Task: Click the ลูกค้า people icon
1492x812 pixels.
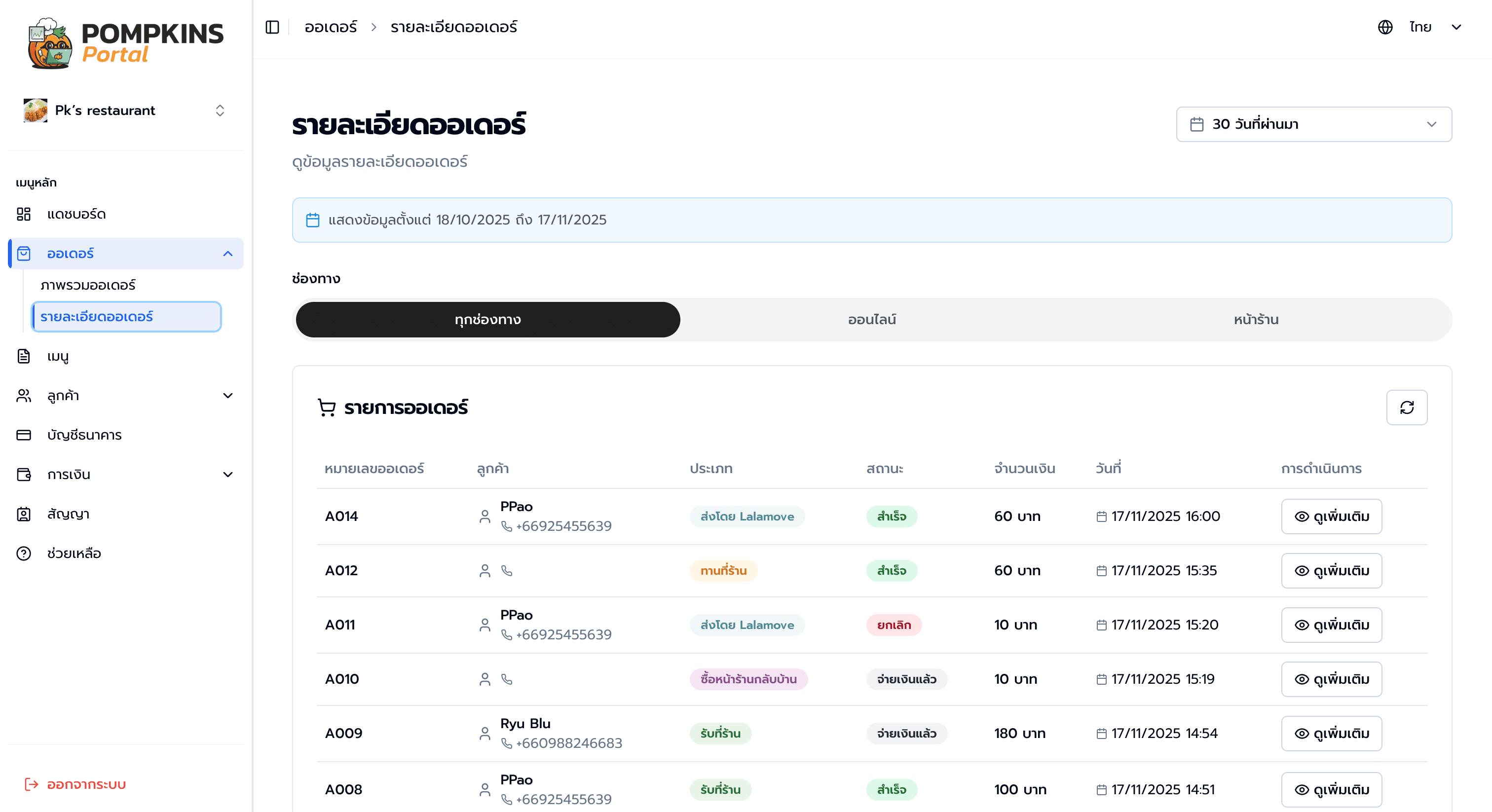Action: [x=24, y=396]
